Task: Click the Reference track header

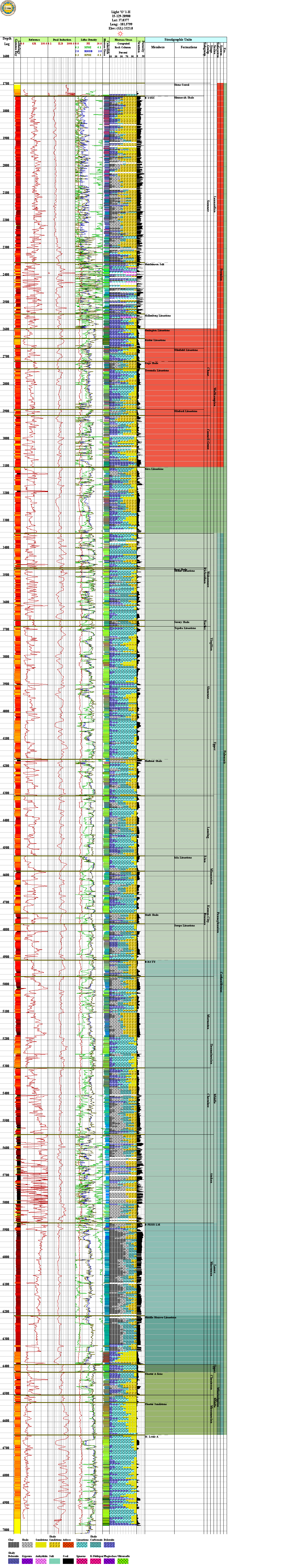Action: 35,39
